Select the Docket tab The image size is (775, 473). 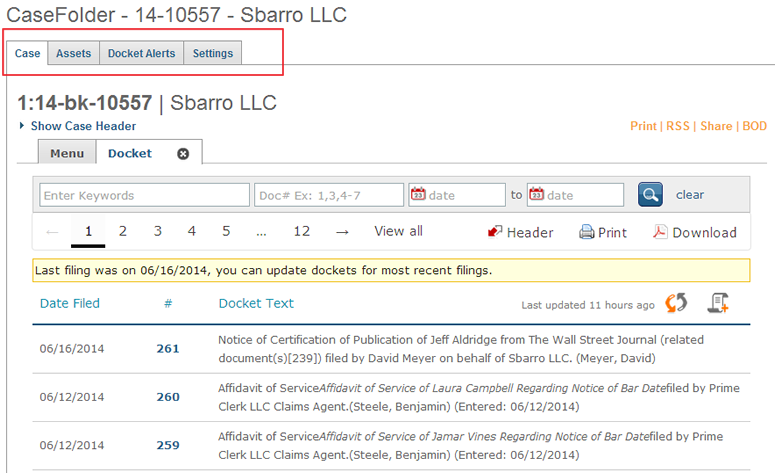(x=130, y=153)
